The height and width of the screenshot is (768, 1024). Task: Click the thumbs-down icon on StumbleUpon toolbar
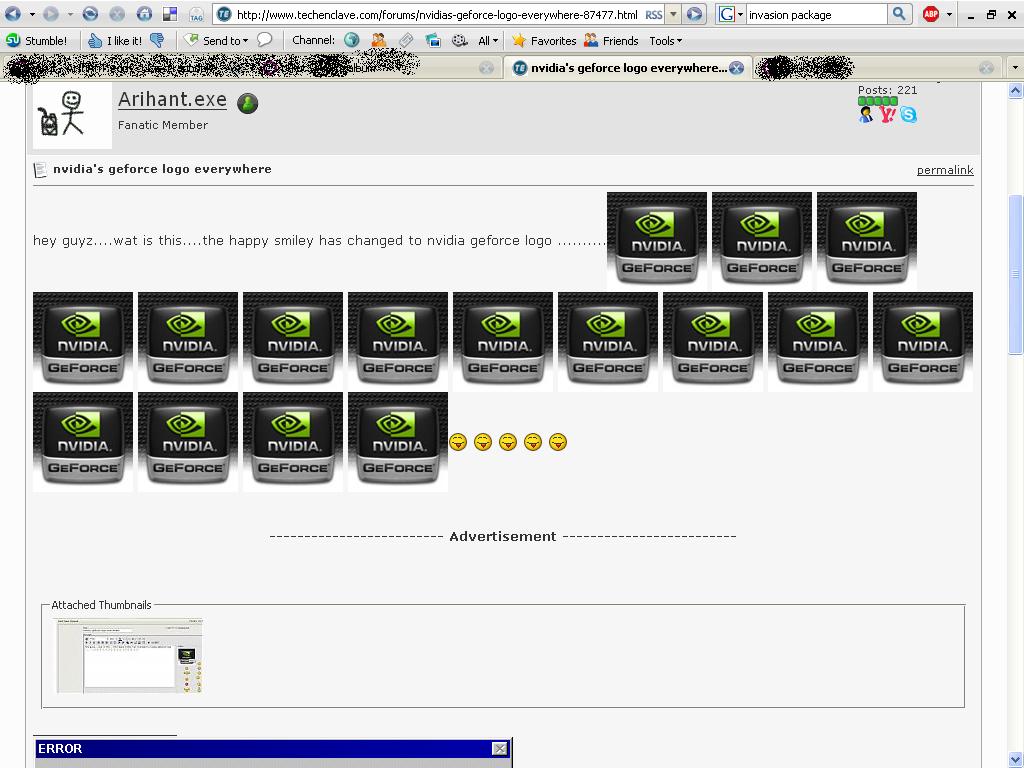157,40
